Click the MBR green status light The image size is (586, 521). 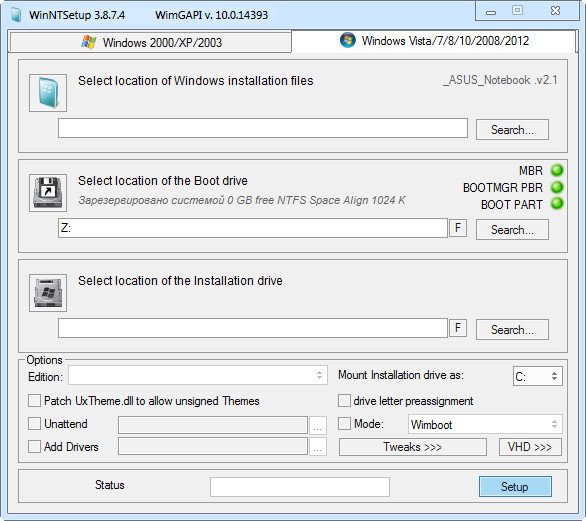[557, 170]
